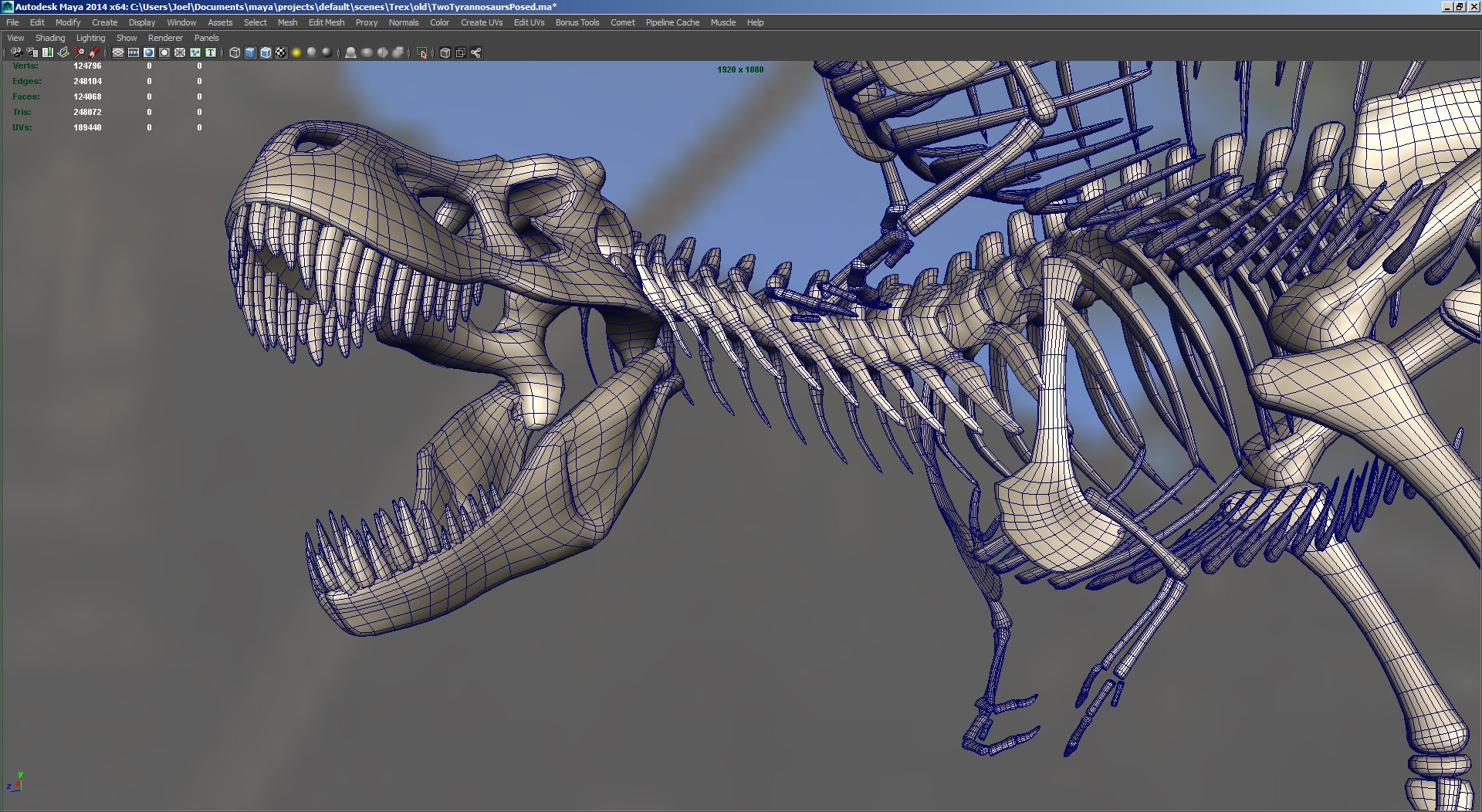Toggle the Film Gate overlay

tap(134, 52)
